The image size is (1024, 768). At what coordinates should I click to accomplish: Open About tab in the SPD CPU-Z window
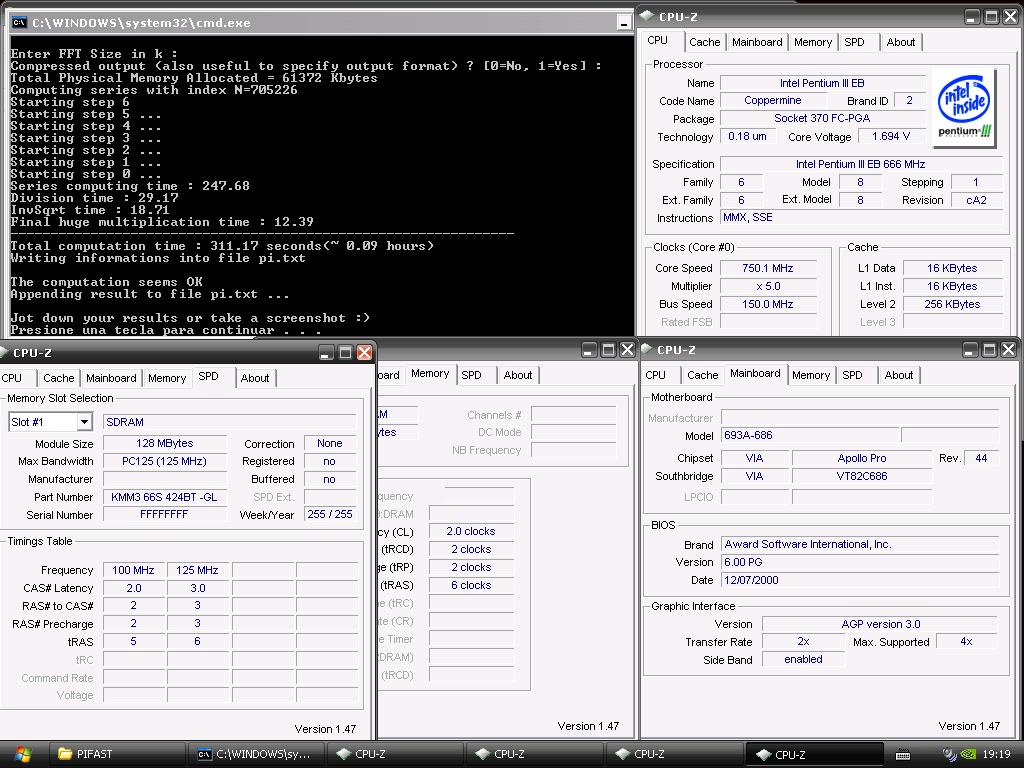[x=255, y=378]
